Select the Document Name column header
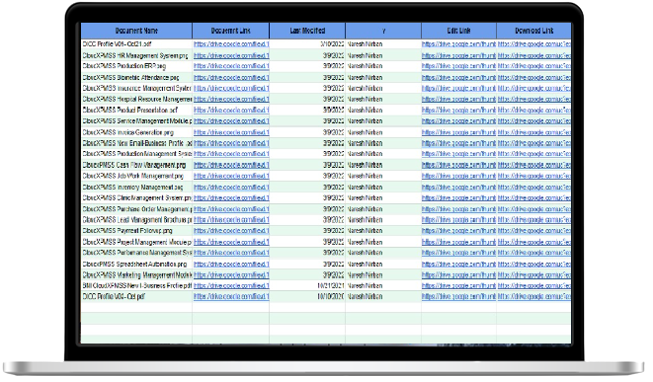The height and width of the screenshot is (382, 653). pyautogui.click(x=137, y=31)
